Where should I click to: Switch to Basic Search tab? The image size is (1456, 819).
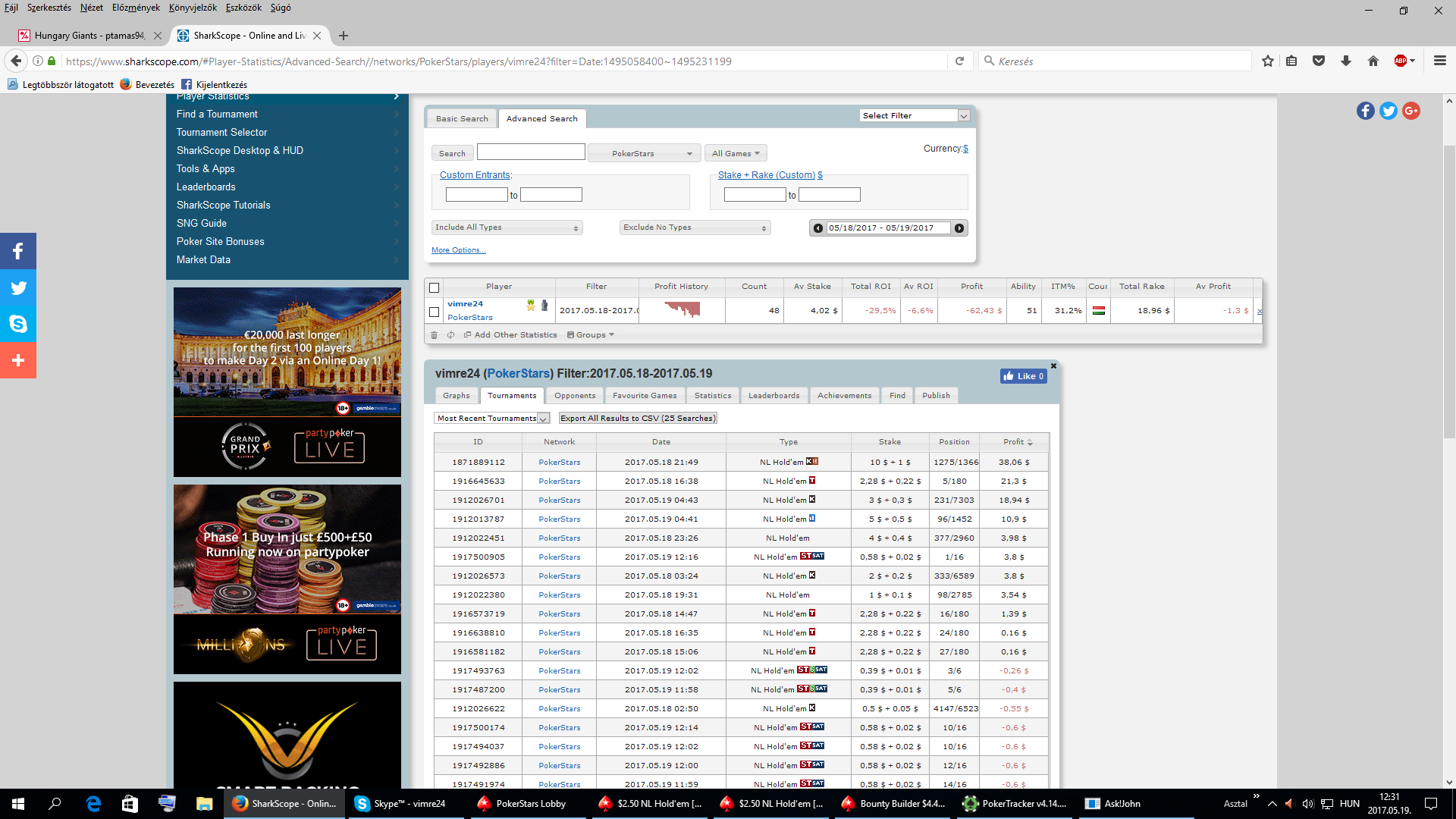point(462,119)
